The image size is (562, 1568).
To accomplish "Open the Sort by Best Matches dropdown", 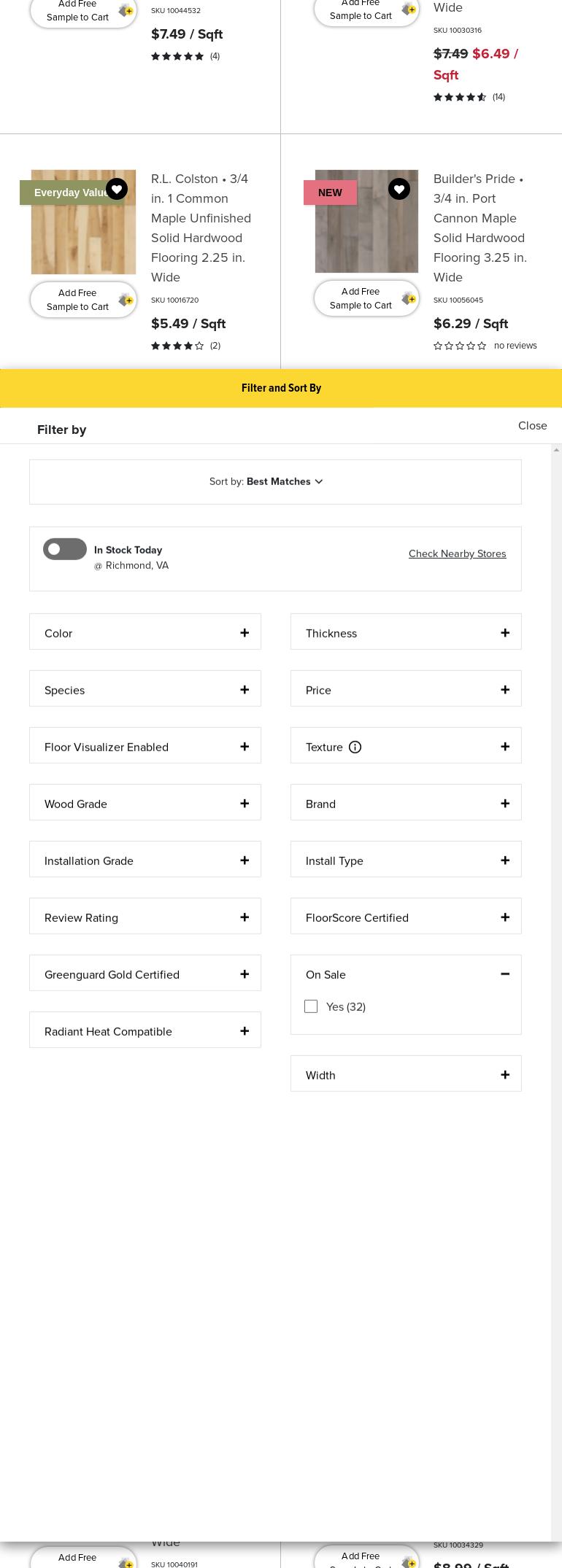I will [x=275, y=481].
